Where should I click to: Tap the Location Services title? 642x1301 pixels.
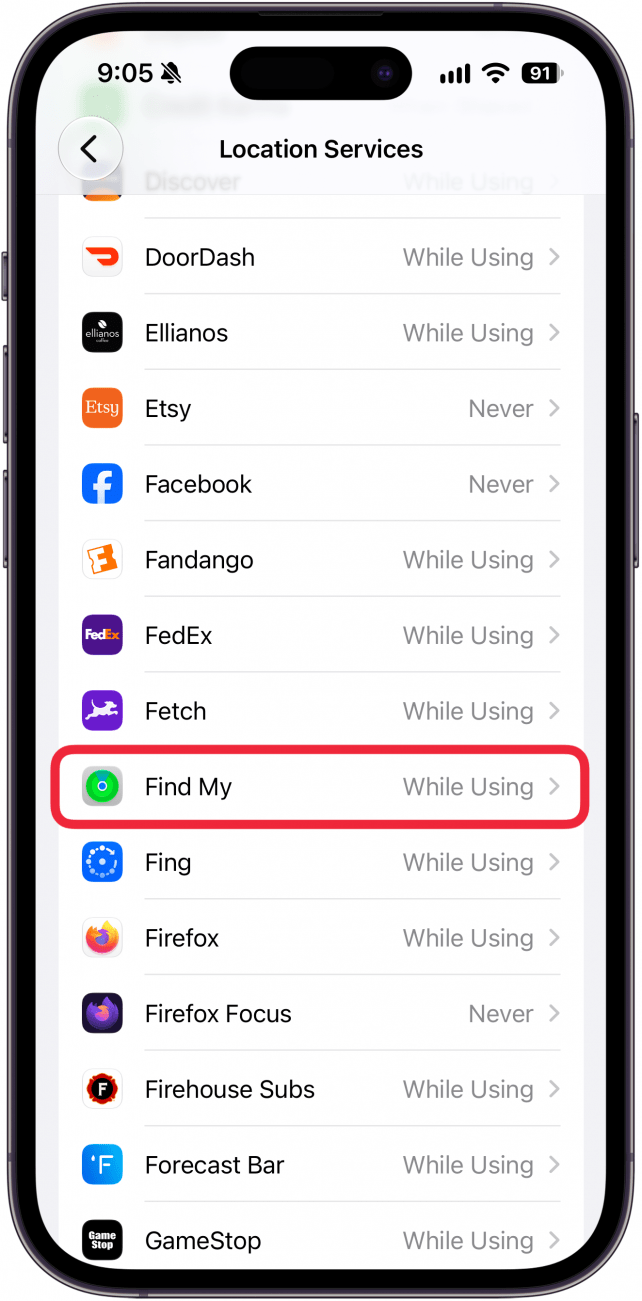click(x=321, y=149)
